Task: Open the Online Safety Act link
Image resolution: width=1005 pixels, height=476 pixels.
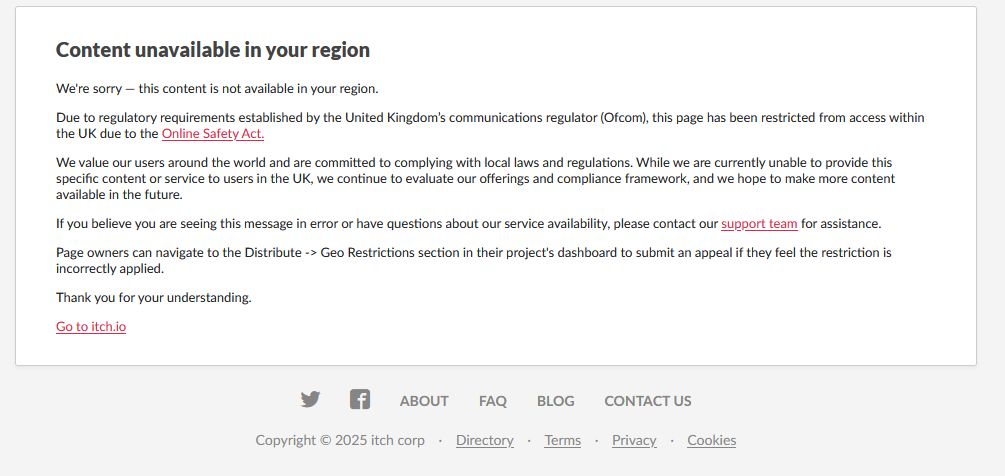Action: (213, 133)
